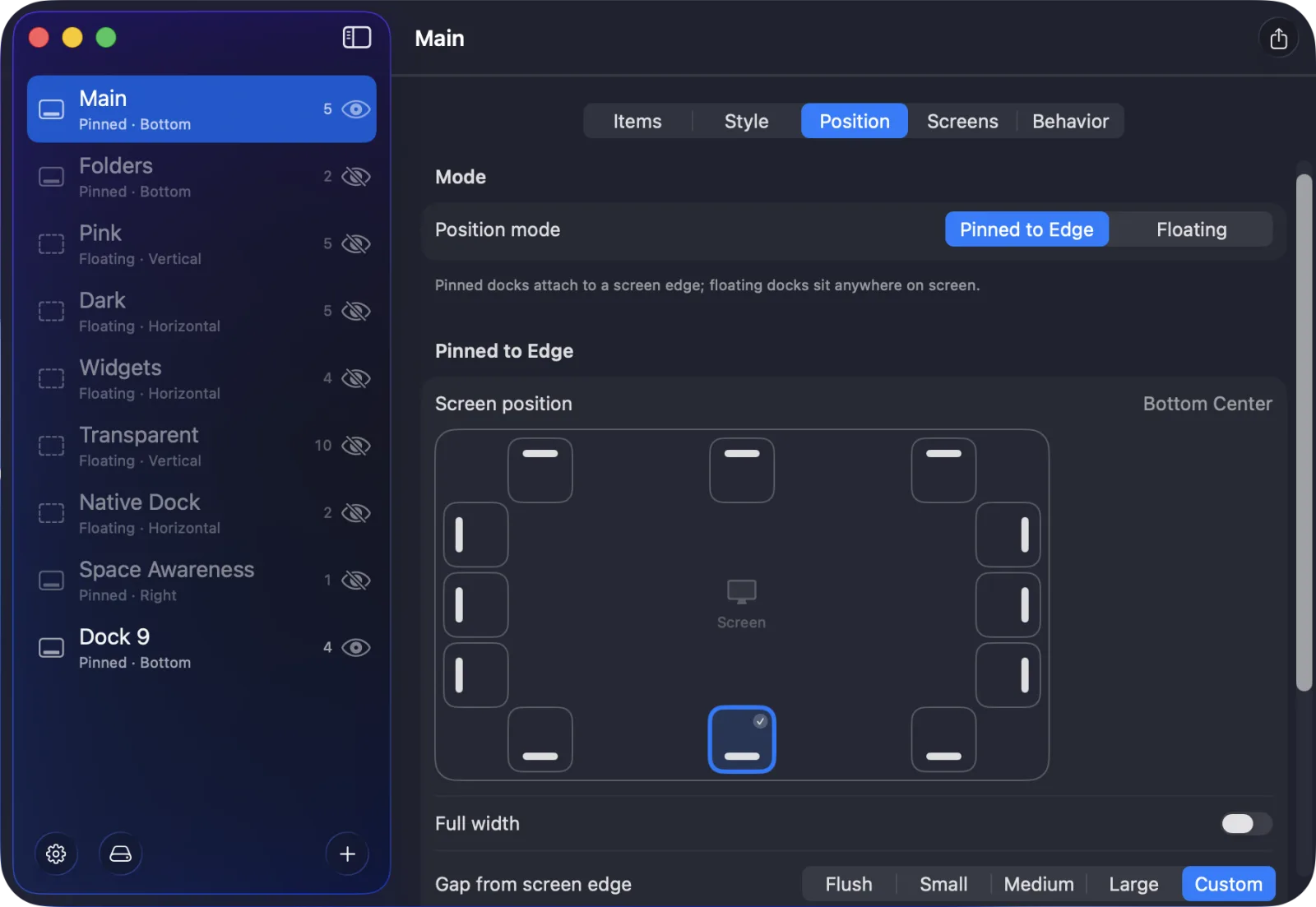The height and width of the screenshot is (907, 1316).
Task: Hide Dock 9 via eye icon
Action: 356,648
